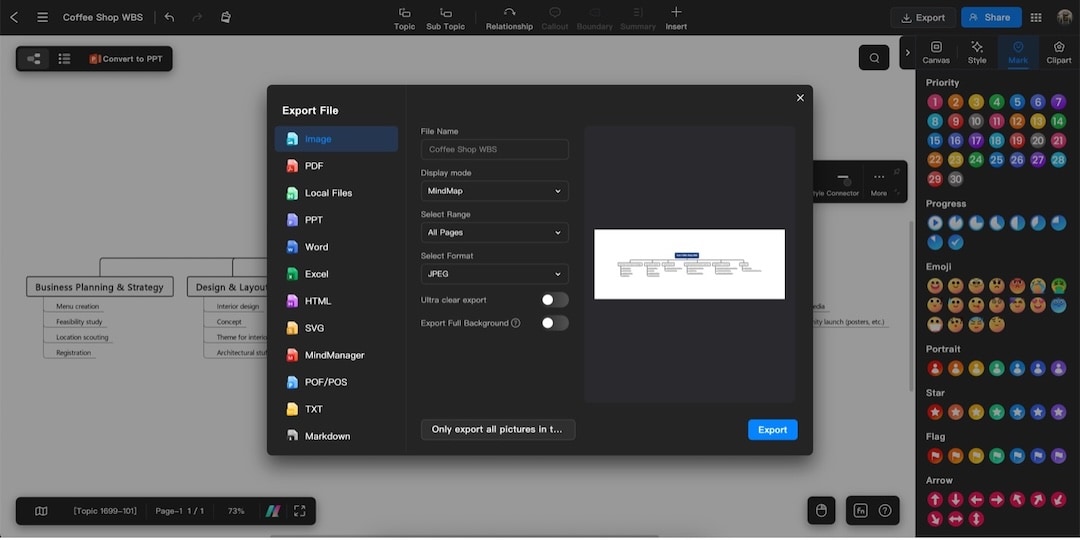Open the Insert menu
Image resolution: width=1080 pixels, height=540 pixels.
click(x=676, y=19)
